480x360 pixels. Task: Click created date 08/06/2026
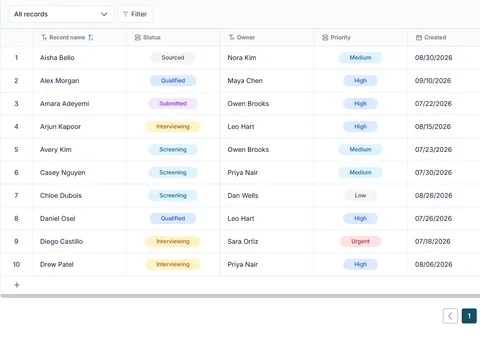click(433, 265)
